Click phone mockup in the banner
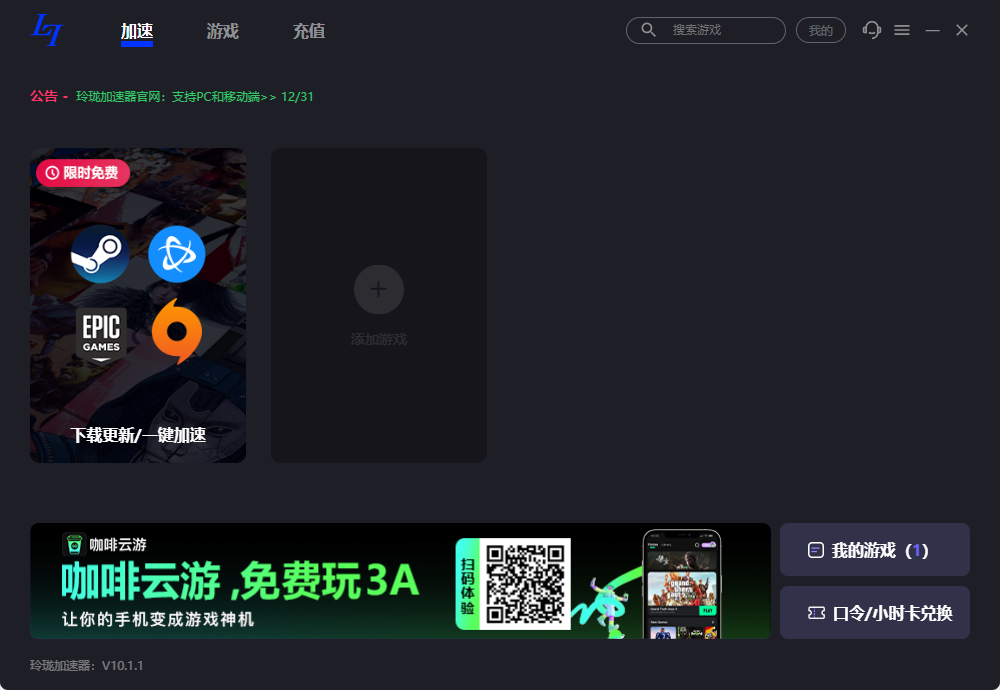 pyautogui.click(x=682, y=584)
